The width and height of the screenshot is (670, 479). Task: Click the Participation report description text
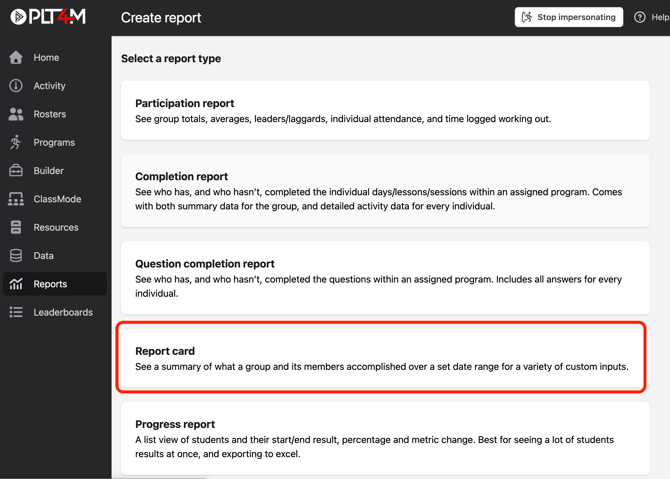343,119
